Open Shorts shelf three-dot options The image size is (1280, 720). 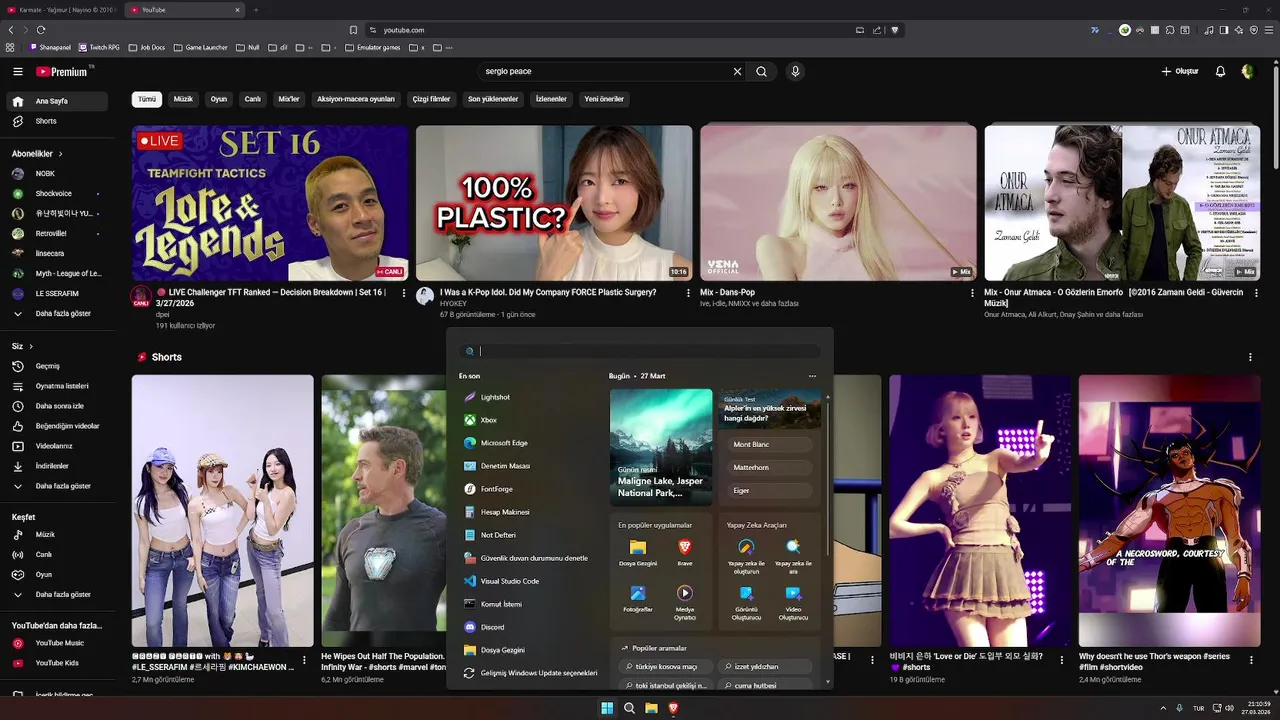pyautogui.click(x=1250, y=357)
